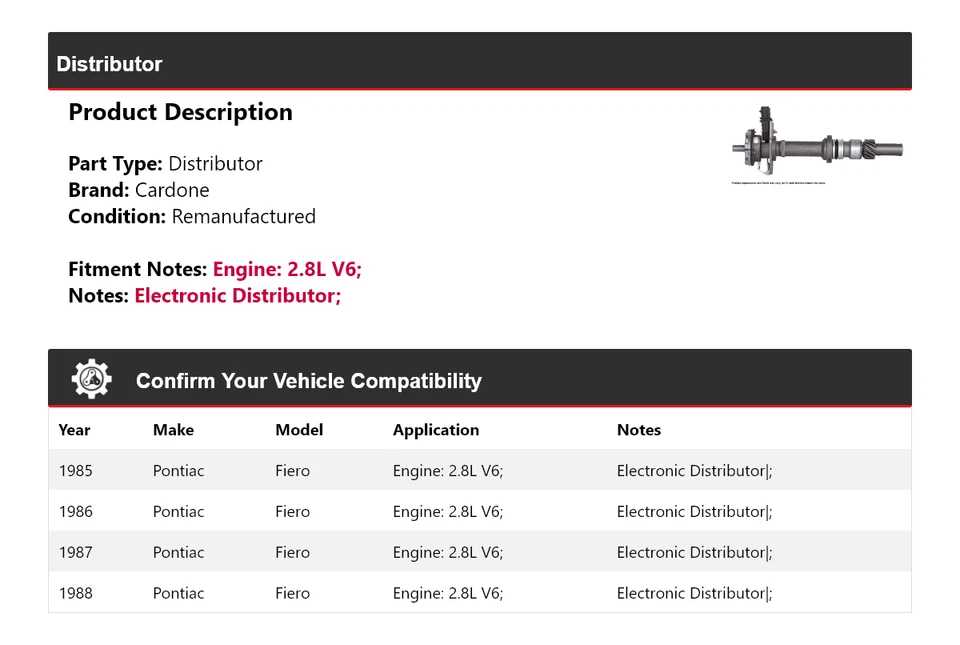Click Fiero in the 1988 row
Viewport: 960px width, 645px height.
coord(292,593)
